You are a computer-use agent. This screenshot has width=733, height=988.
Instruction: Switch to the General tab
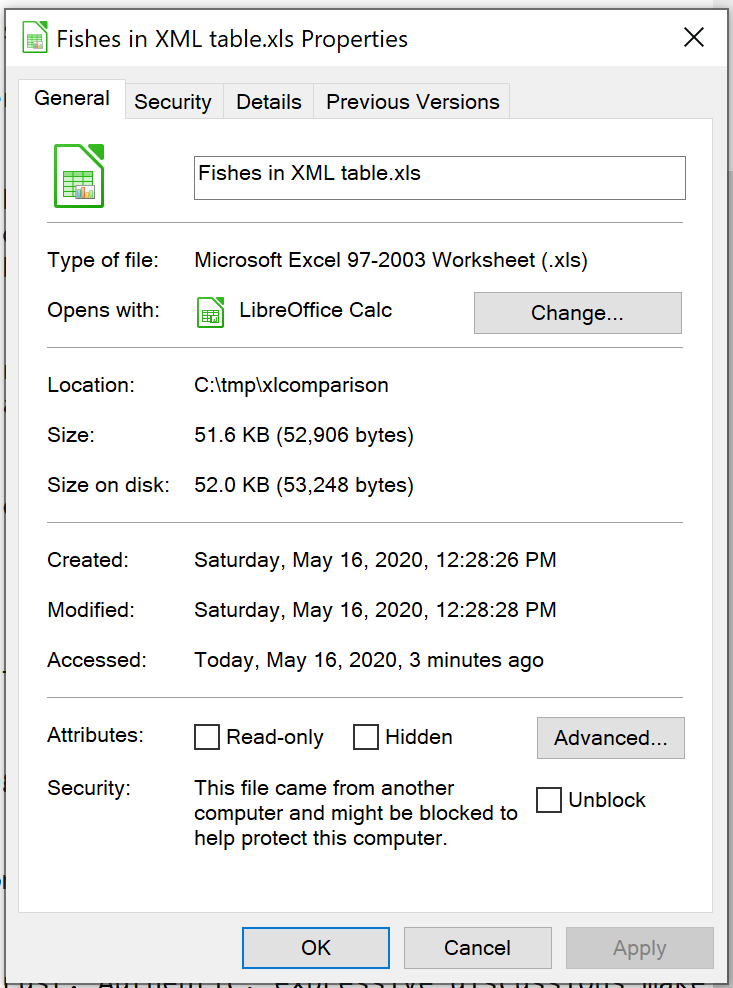72,98
